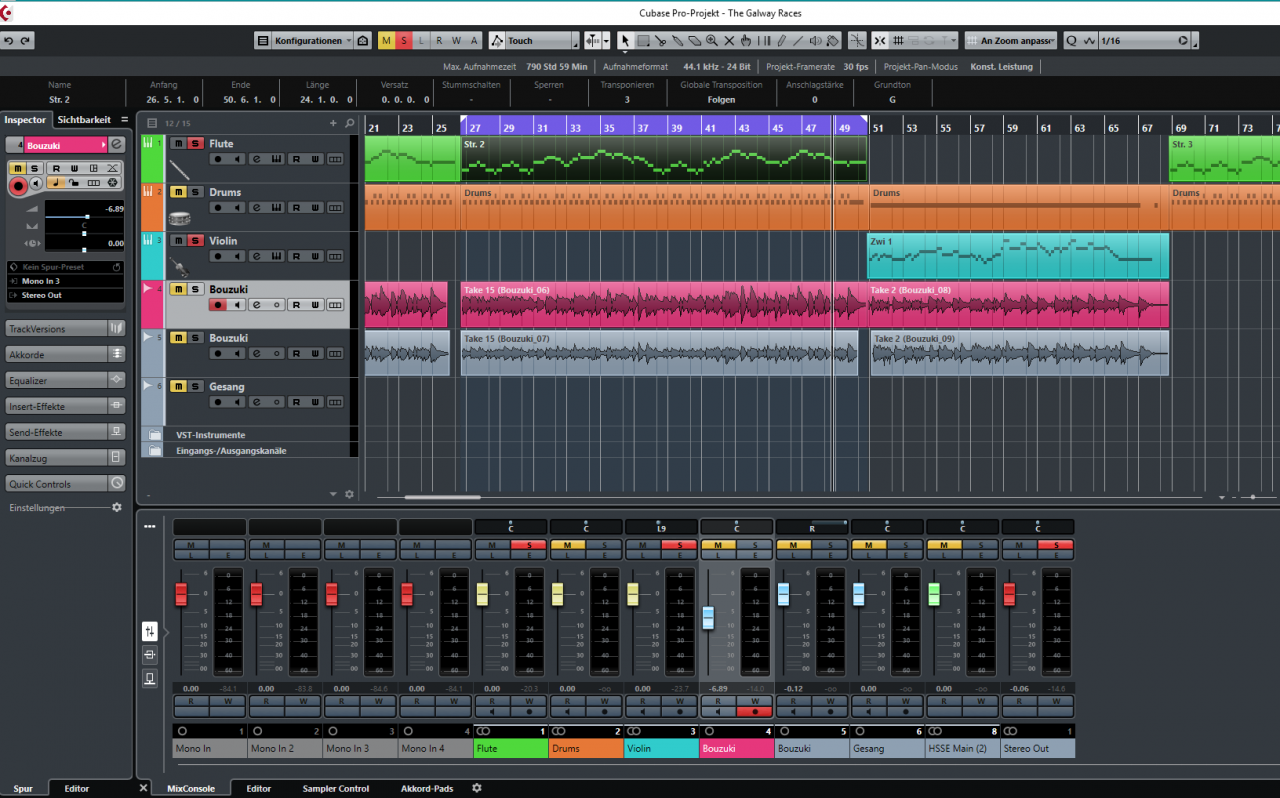The width and height of the screenshot is (1280, 798).
Task: Expand the Insert-Effekte inspector section
Action: [65, 407]
